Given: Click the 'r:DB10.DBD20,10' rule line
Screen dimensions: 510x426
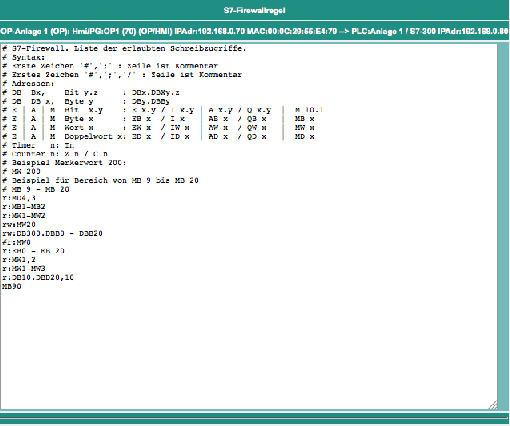Looking at the screenshot, I should (38, 277).
